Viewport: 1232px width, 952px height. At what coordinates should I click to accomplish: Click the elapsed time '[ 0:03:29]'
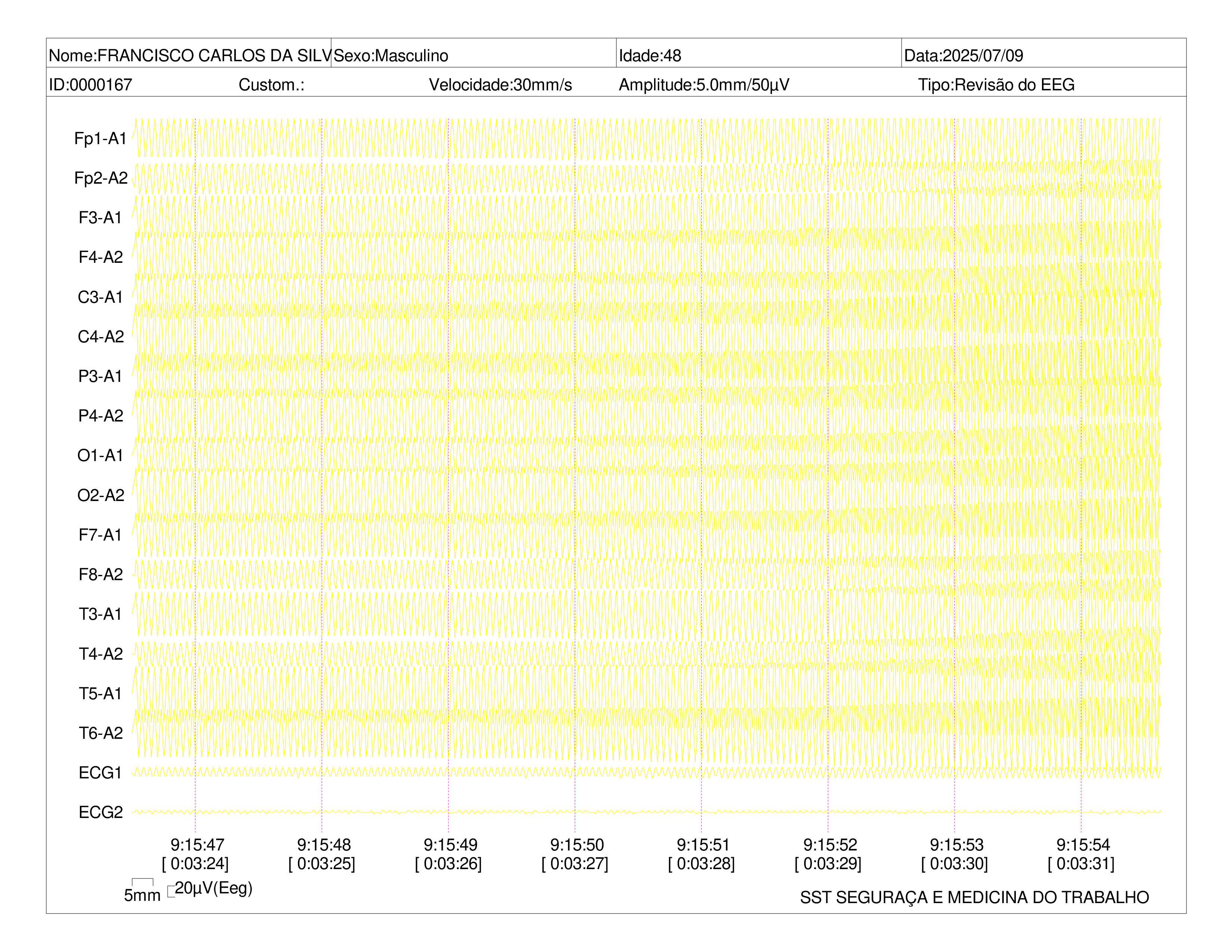click(828, 864)
